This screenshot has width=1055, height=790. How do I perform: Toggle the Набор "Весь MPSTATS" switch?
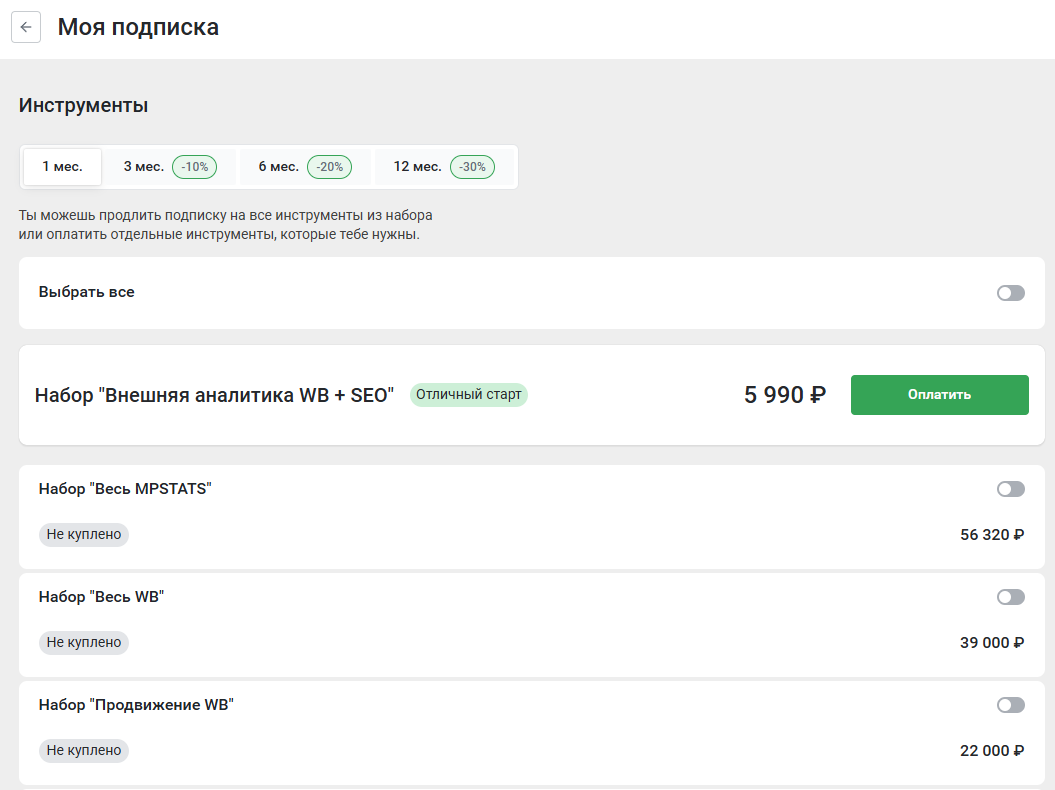1011,489
